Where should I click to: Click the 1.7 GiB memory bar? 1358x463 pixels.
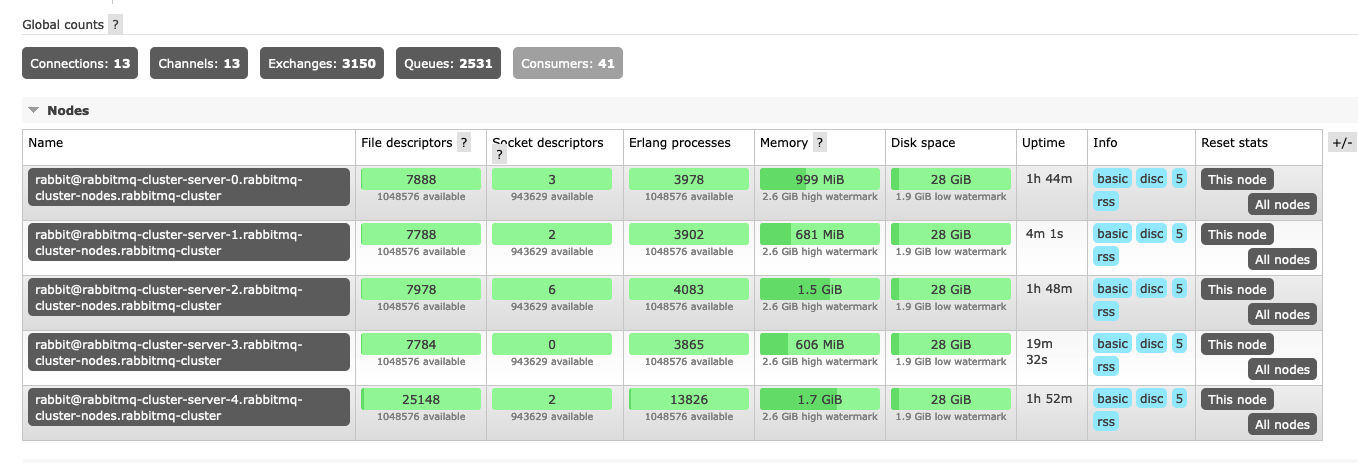[x=820, y=399]
